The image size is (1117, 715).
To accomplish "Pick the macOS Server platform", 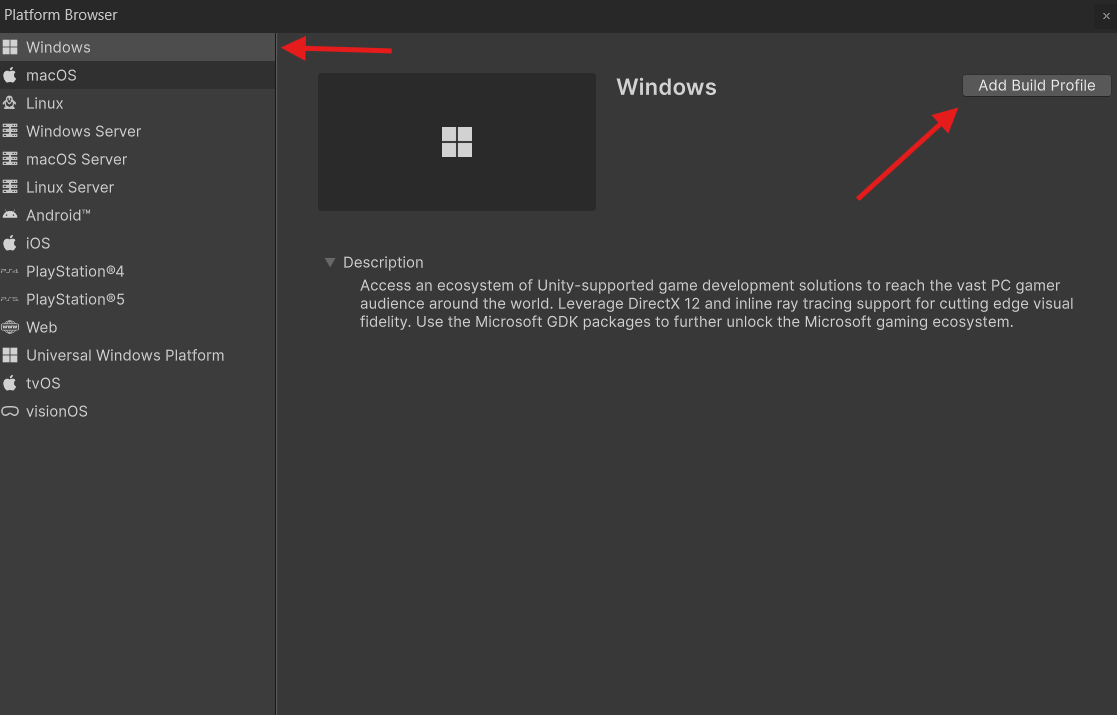I will point(137,159).
